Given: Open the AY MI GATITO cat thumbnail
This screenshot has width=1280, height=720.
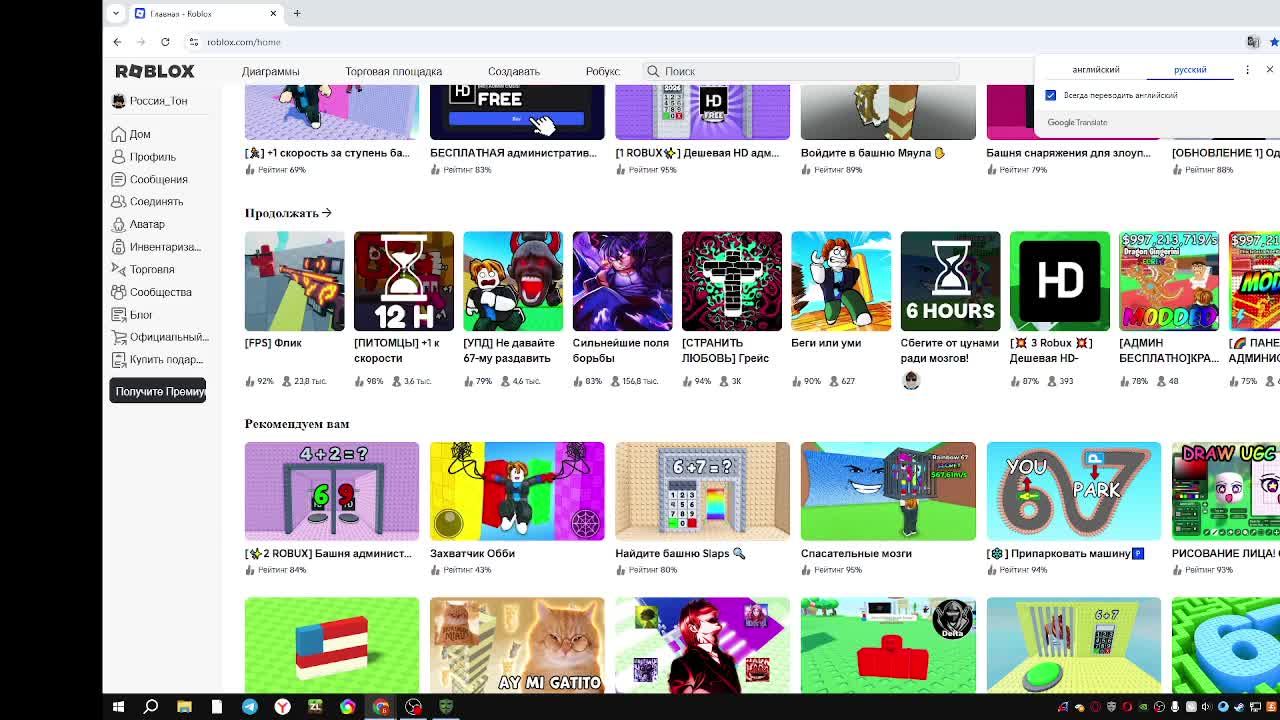Looking at the screenshot, I should (x=517, y=645).
